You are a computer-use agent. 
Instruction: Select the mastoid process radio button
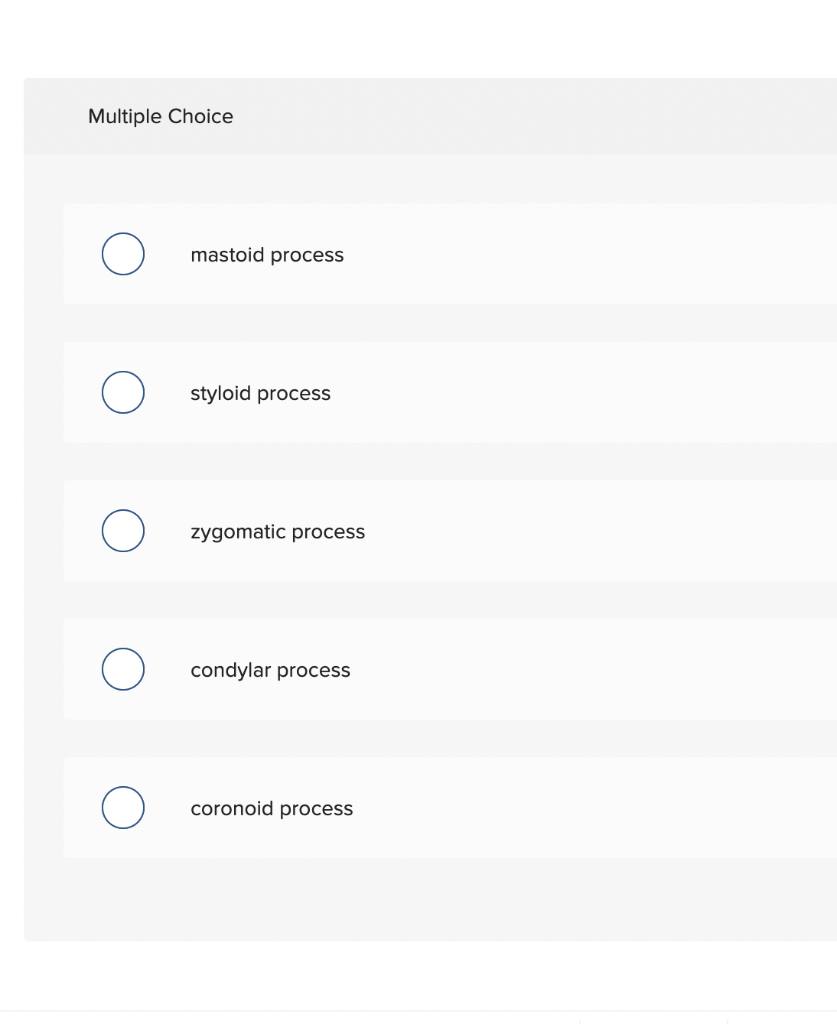point(122,254)
